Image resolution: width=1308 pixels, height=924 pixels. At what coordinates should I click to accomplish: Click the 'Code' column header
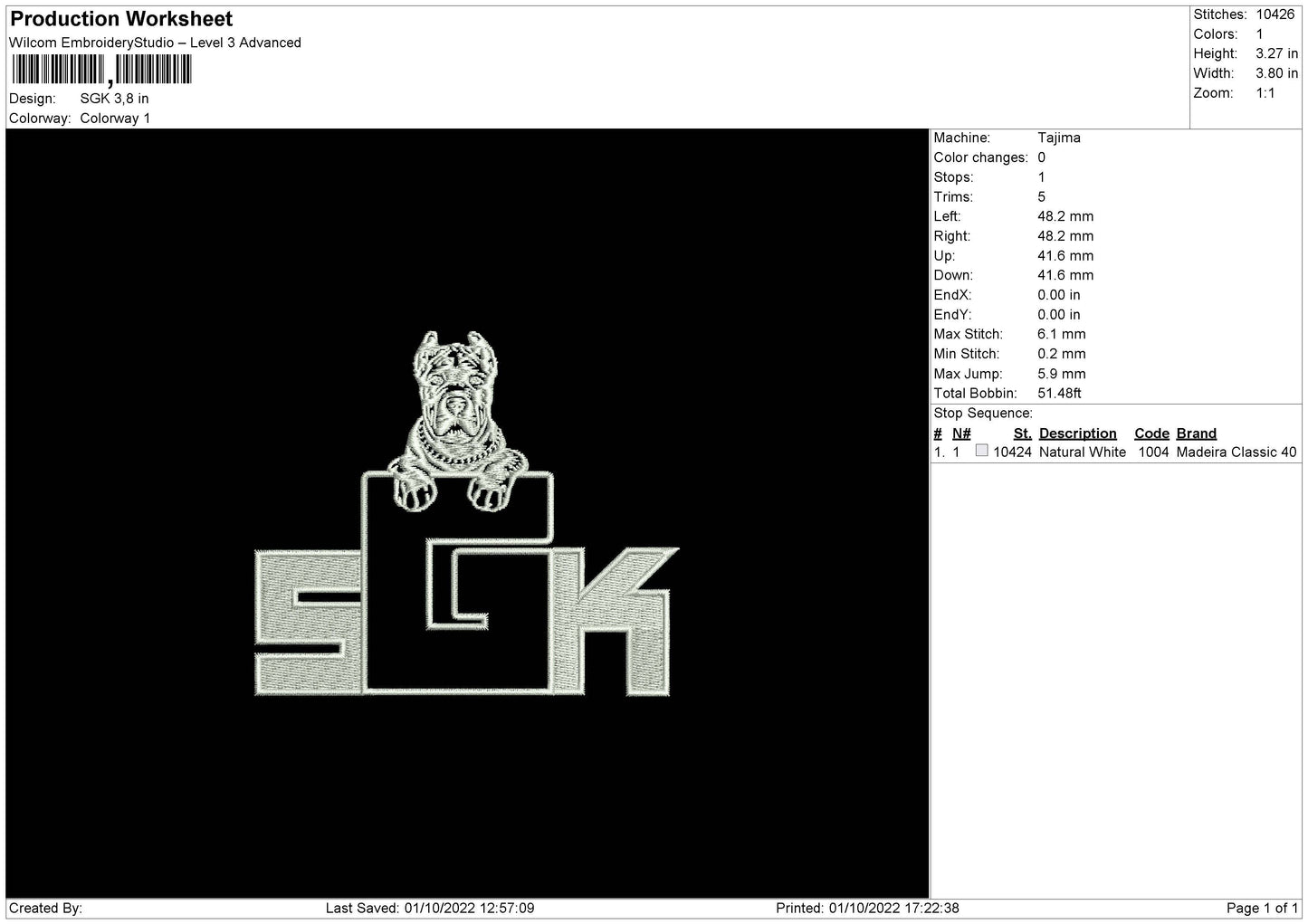tap(1151, 433)
